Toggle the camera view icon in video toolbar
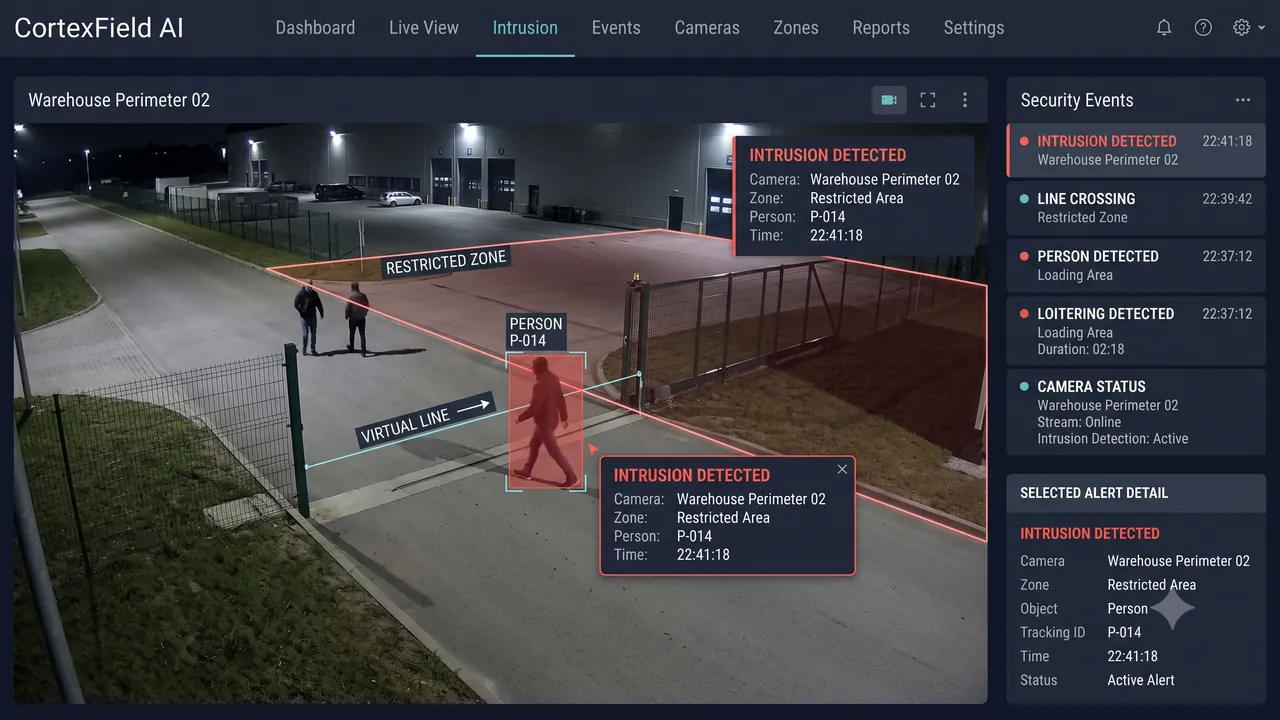Screen dimensions: 1280x720 [x=889, y=100]
